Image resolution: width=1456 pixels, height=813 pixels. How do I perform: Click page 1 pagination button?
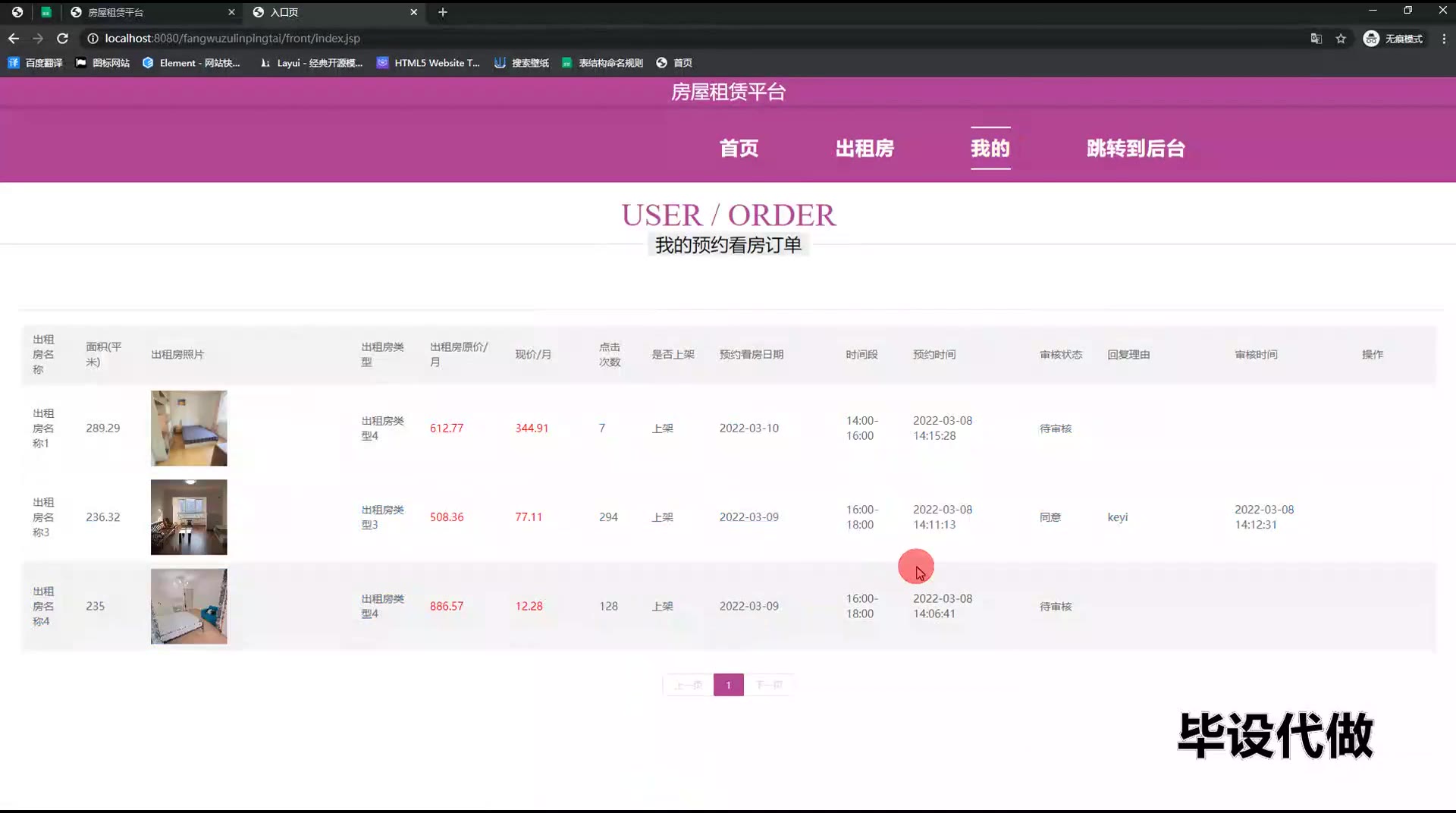728,685
